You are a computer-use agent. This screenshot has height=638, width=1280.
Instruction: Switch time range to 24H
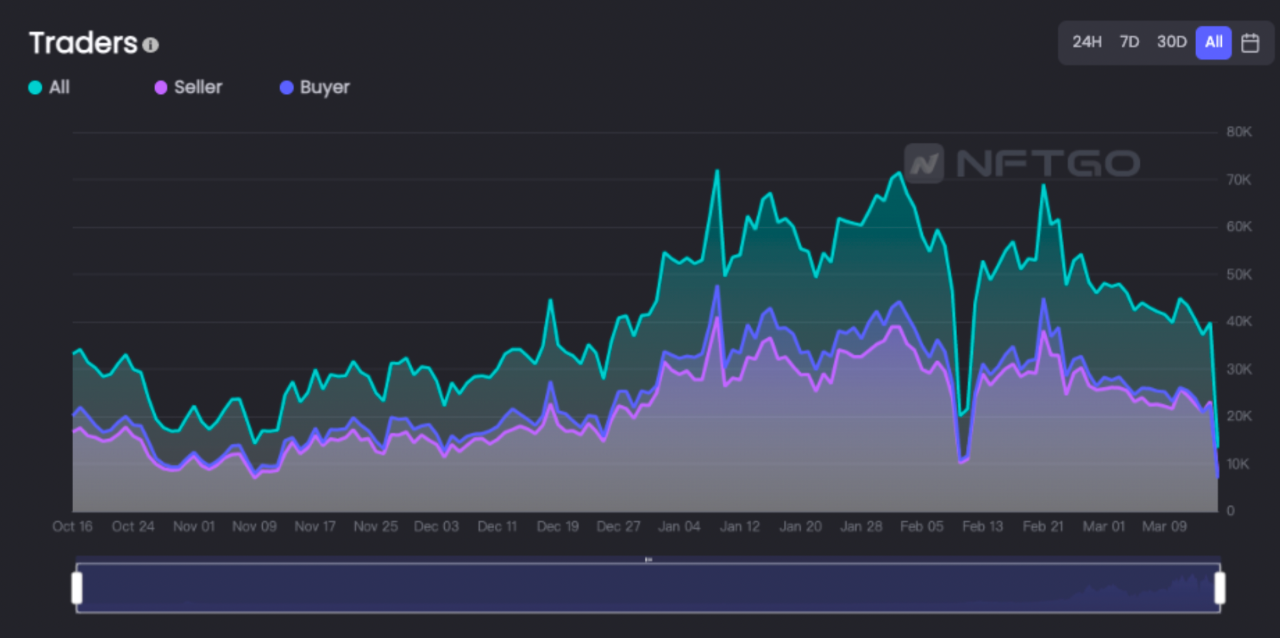1087,42
